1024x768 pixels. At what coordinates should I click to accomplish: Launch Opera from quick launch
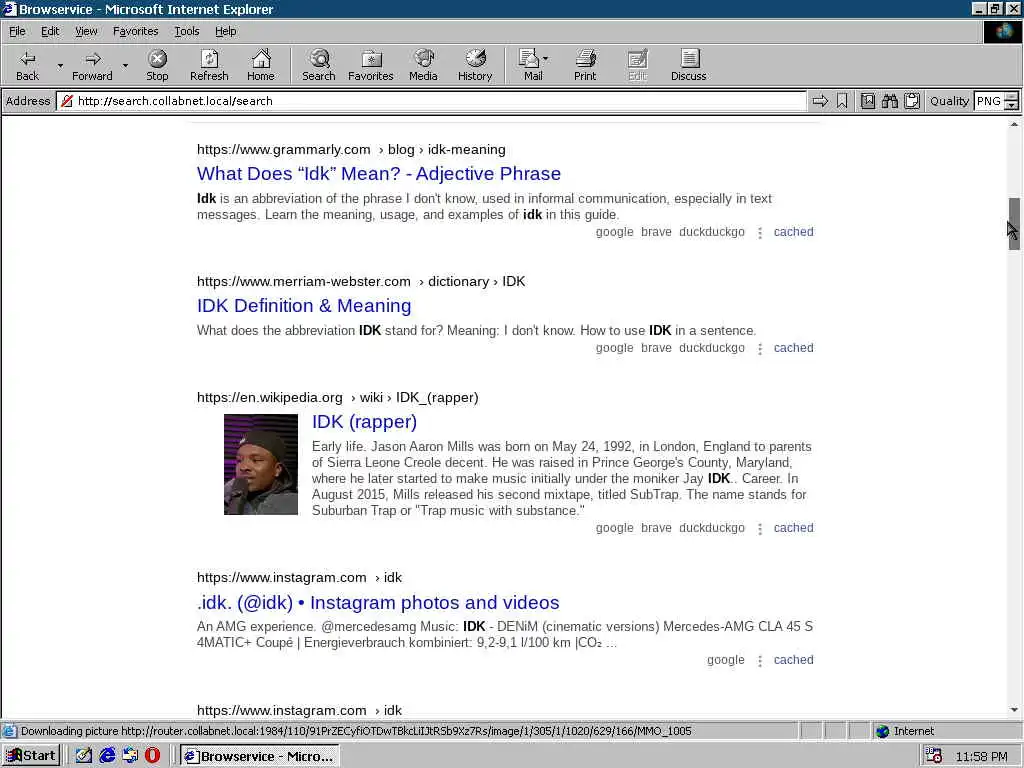pyautogui.click(x=152, y=756)
